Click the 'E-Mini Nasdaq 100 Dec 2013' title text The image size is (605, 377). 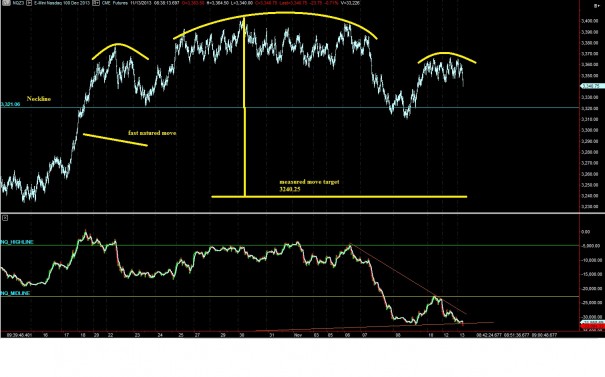pyautogui.click(x=62, y=3)
